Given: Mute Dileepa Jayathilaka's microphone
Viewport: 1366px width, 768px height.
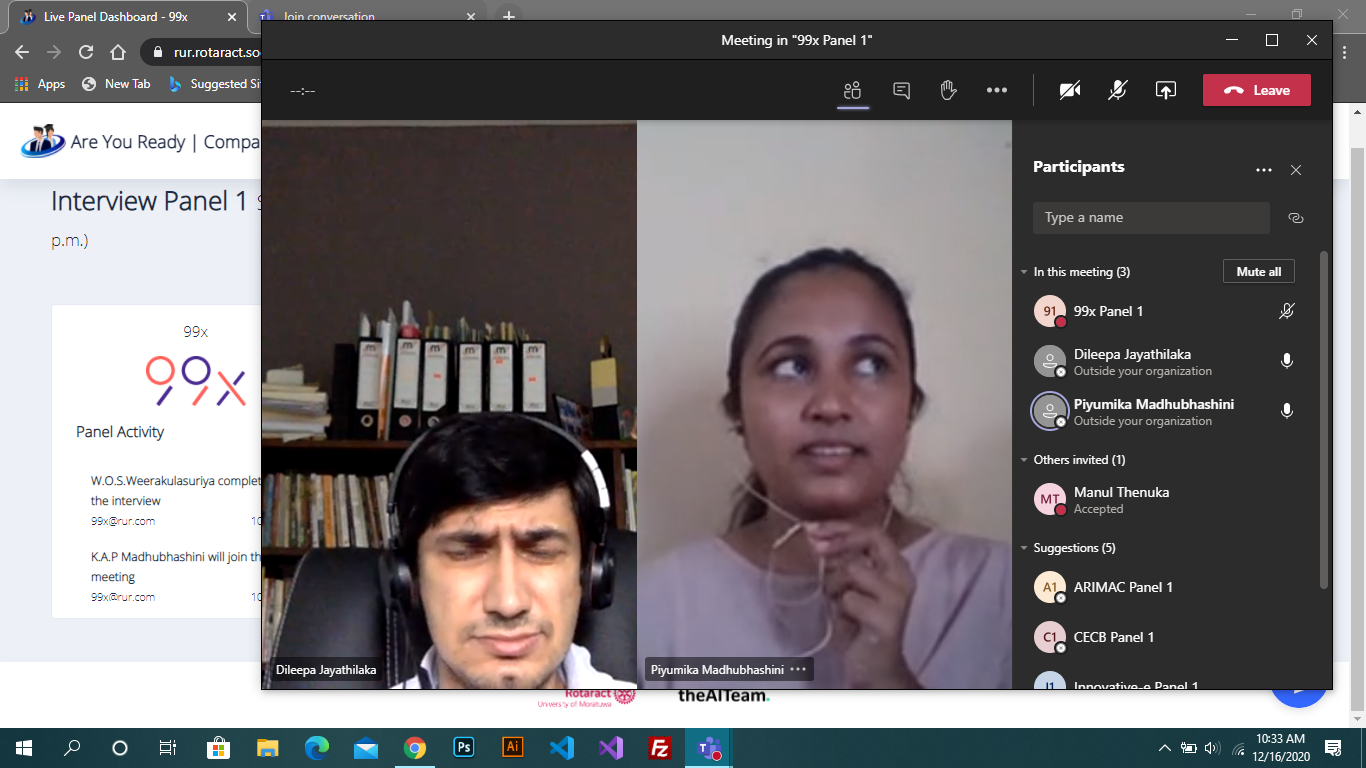Looking at the screenshot, I should pyautogui.click(x=1287, y=361).
